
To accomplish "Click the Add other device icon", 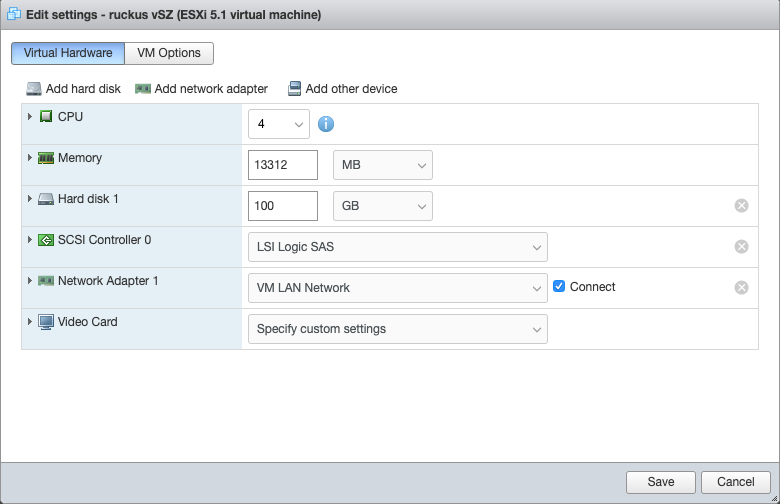I will pos(295,89).
